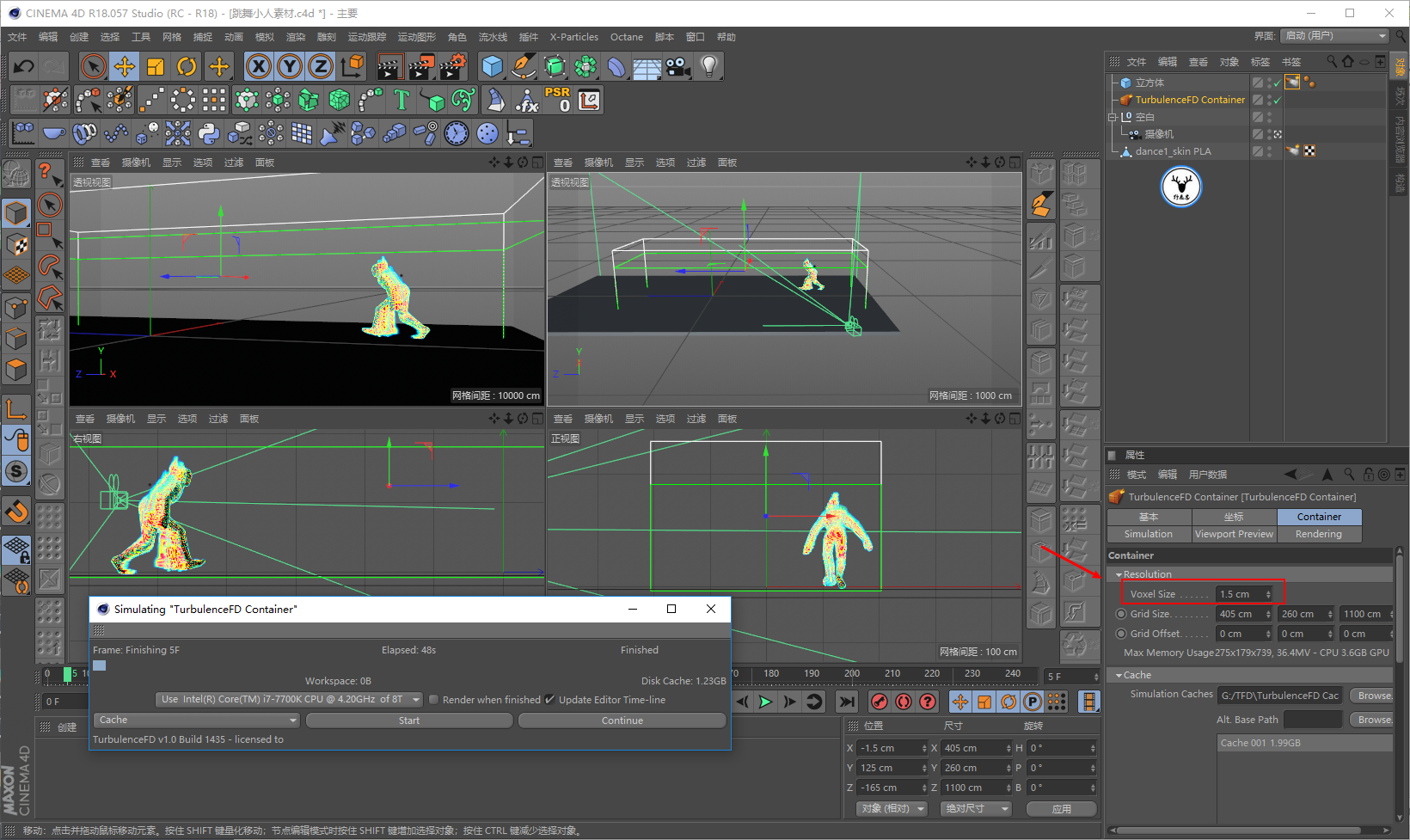
Task: Toggle Grid Offset radio button
Action: click(x=1121, y=634)
